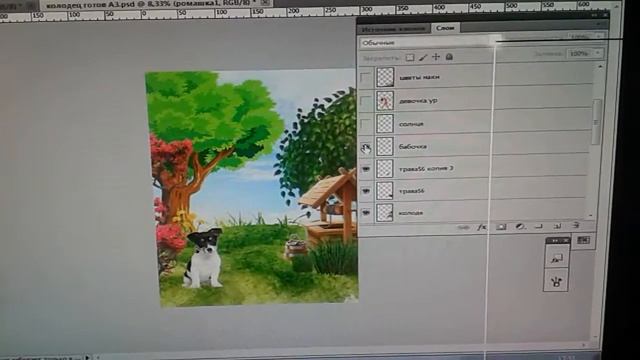Select the трава56 копия 3 layer thumbnail
Viewport: 640px width, 360px height.
(384, 169)
